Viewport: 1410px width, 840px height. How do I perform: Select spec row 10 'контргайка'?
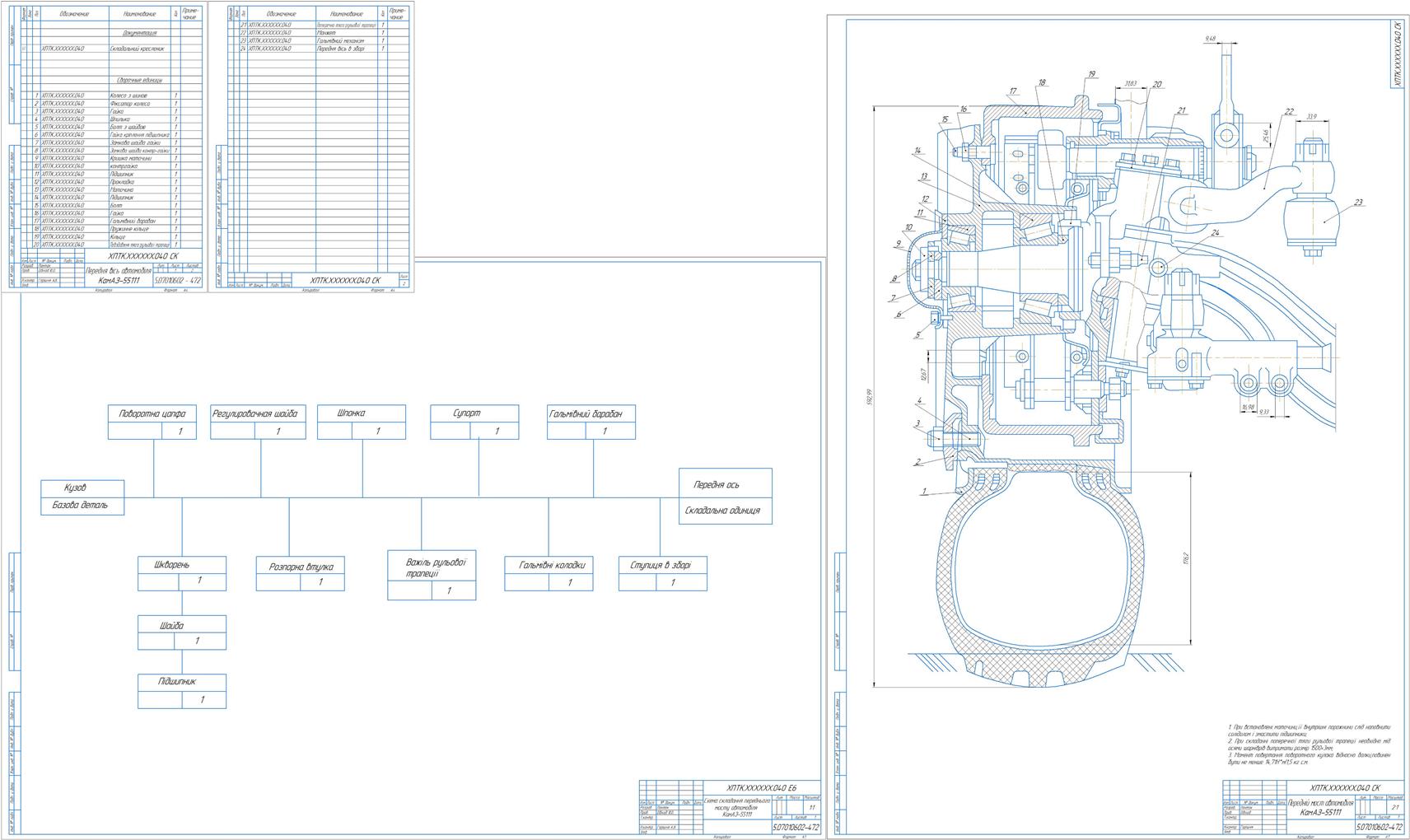point(111,166)
